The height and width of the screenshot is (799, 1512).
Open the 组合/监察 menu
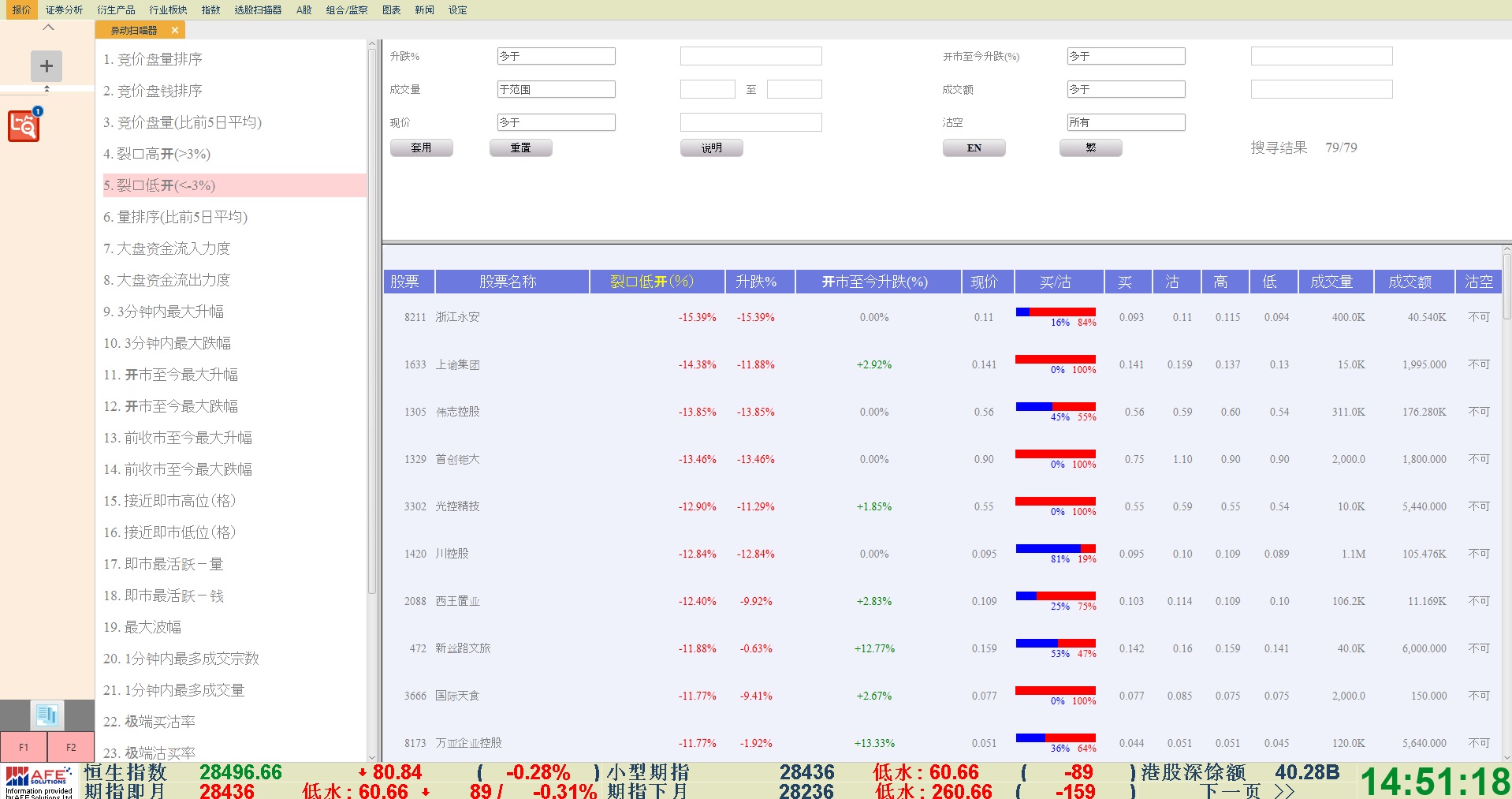(347, 9)
